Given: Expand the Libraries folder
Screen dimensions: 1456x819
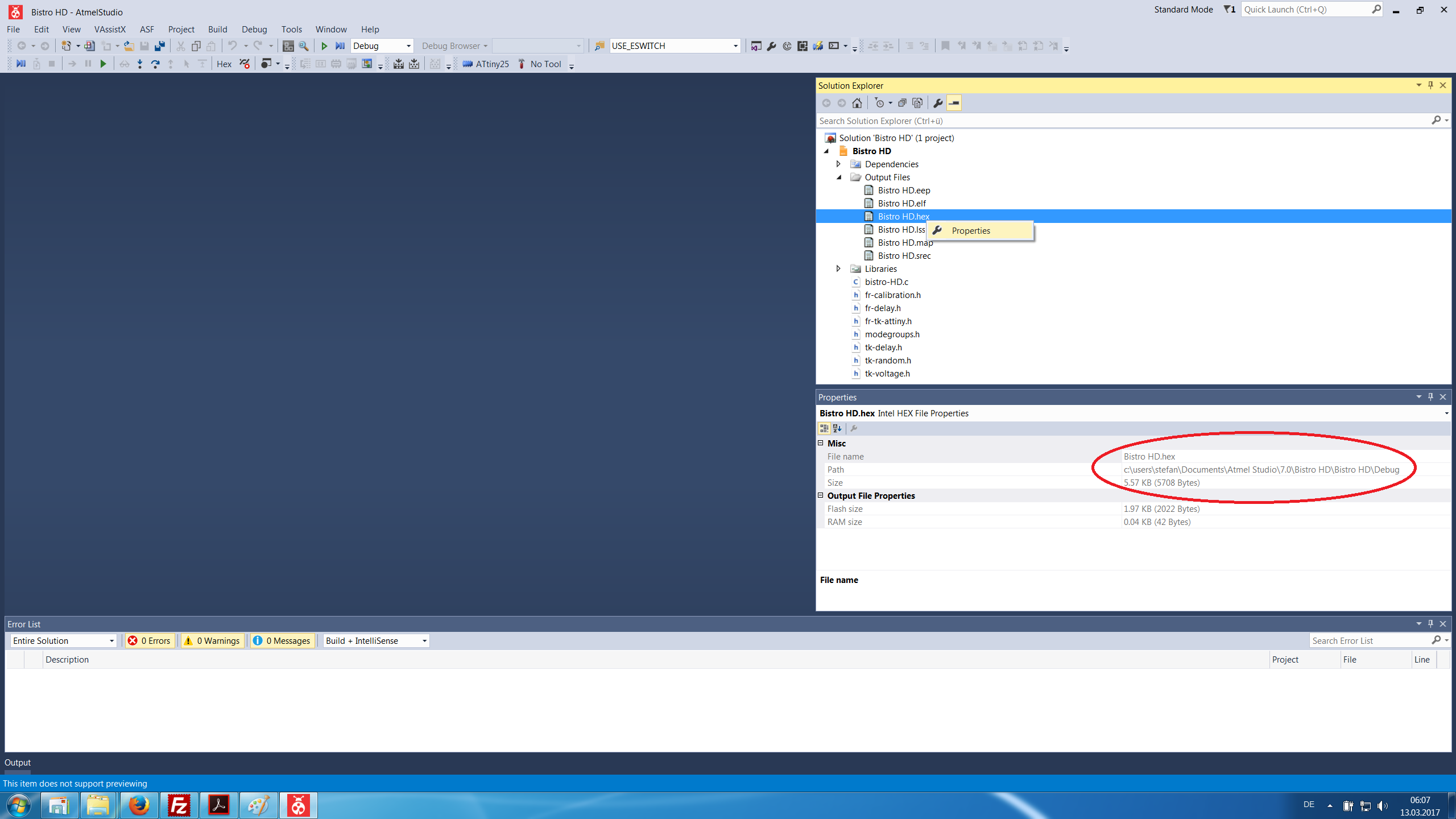Looking at the screenshot, I should (838, 269).
